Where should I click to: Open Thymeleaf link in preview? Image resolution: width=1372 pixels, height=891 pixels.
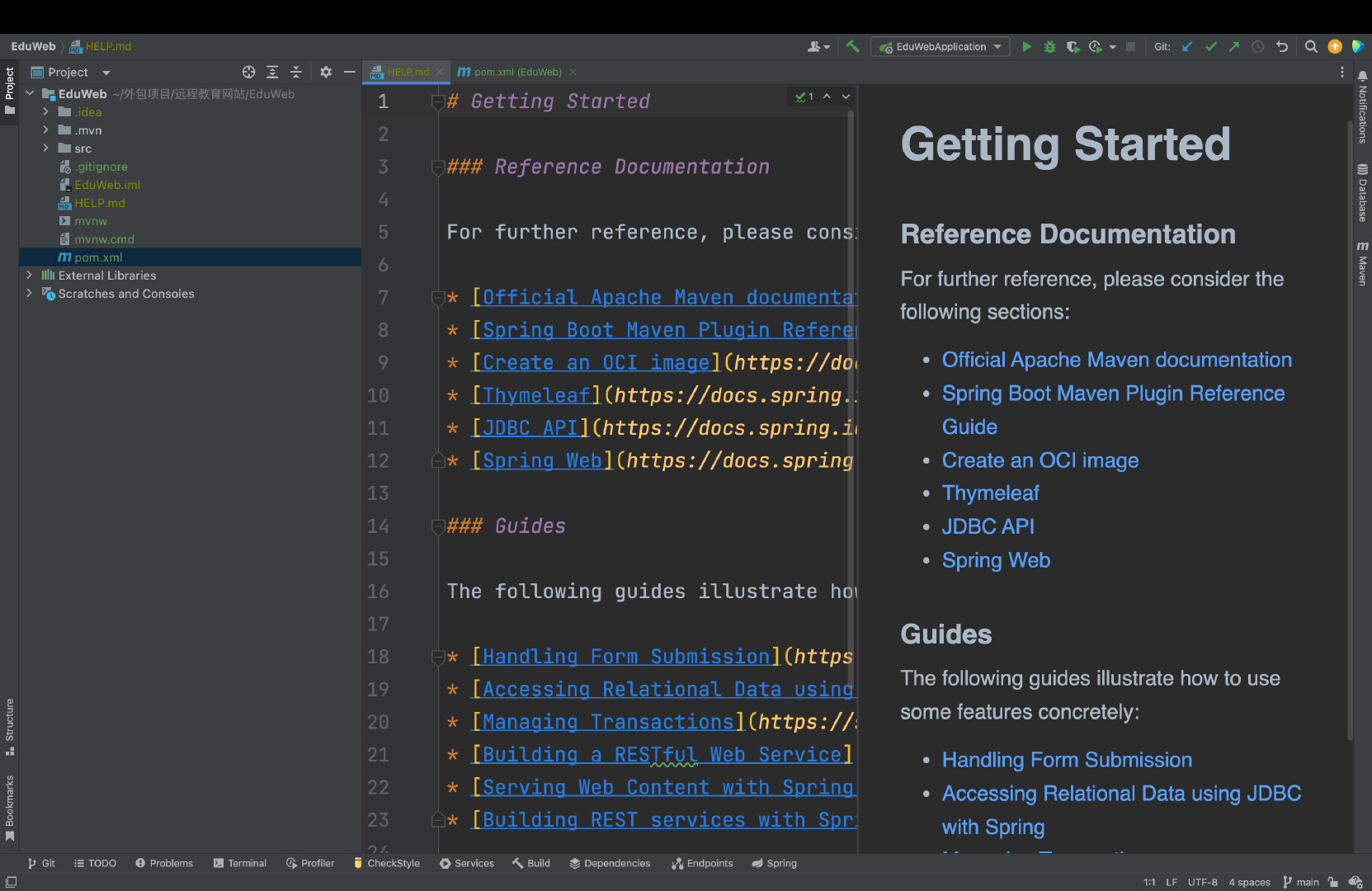pos(990,493)
